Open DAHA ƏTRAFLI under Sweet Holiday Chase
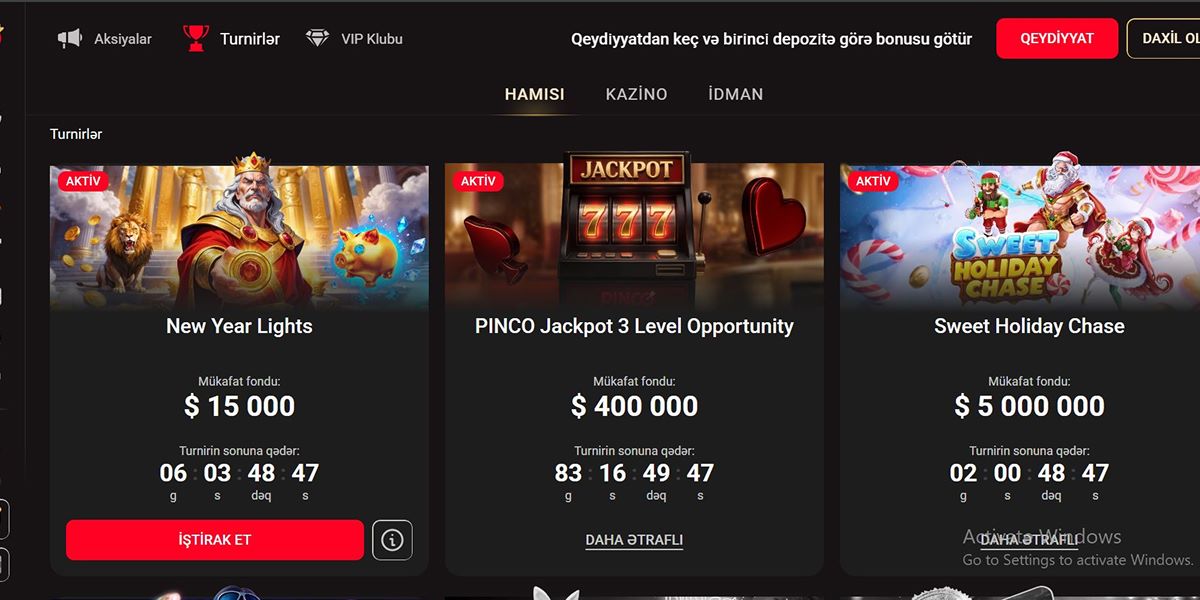 [x=1029, y=540]
